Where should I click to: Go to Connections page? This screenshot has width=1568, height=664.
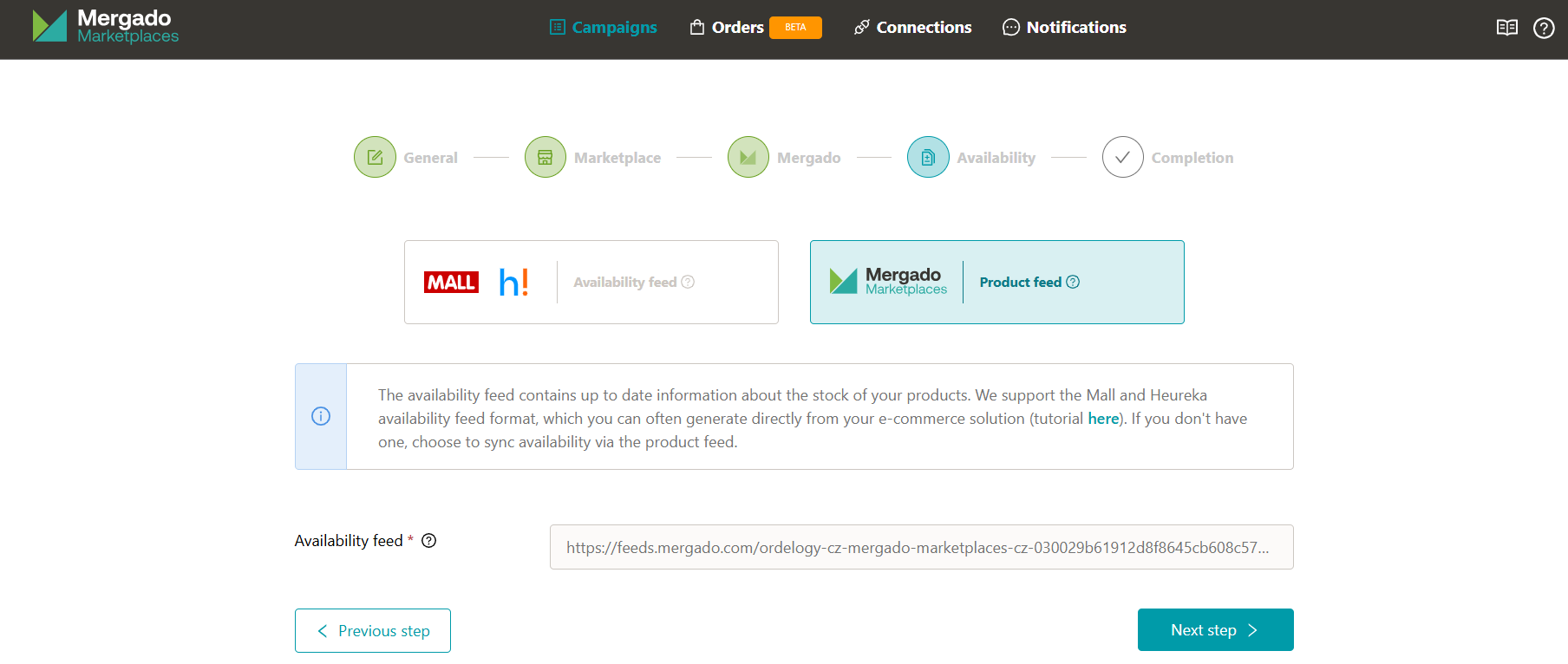(912, 28)
